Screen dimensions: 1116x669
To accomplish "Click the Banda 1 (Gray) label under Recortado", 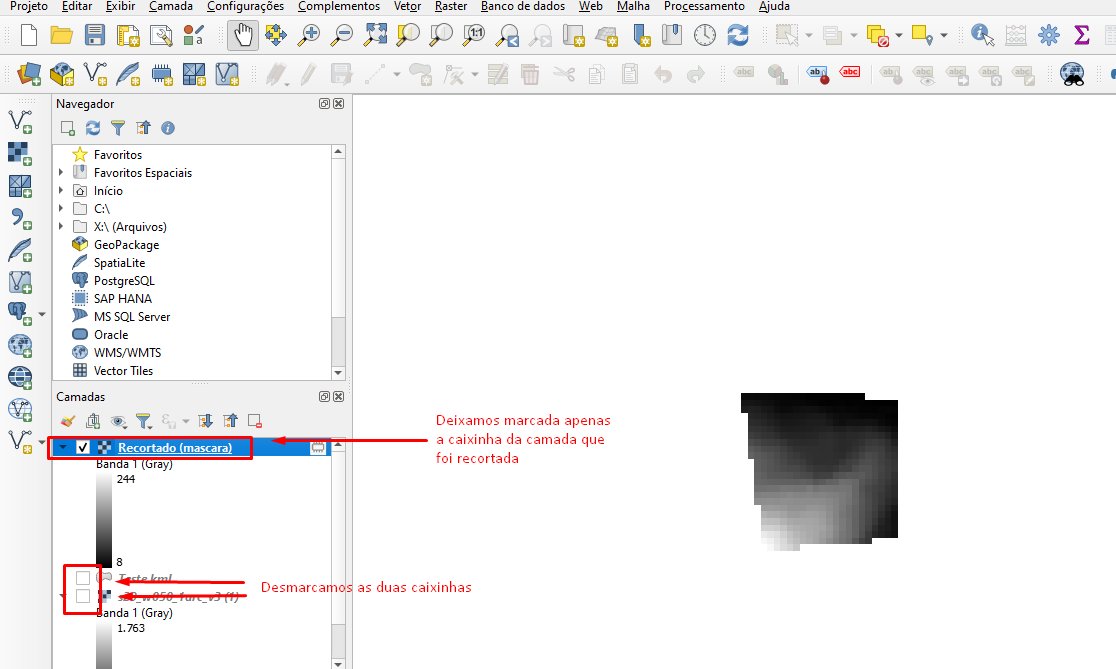I will [x=135, y=464].
